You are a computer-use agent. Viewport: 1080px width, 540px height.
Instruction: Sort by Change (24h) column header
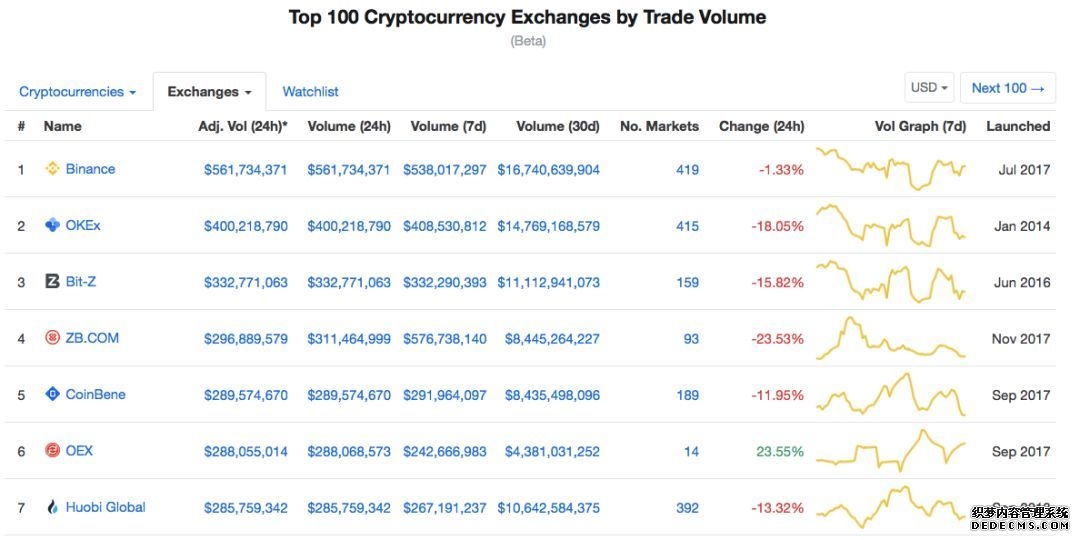point(761,126)
